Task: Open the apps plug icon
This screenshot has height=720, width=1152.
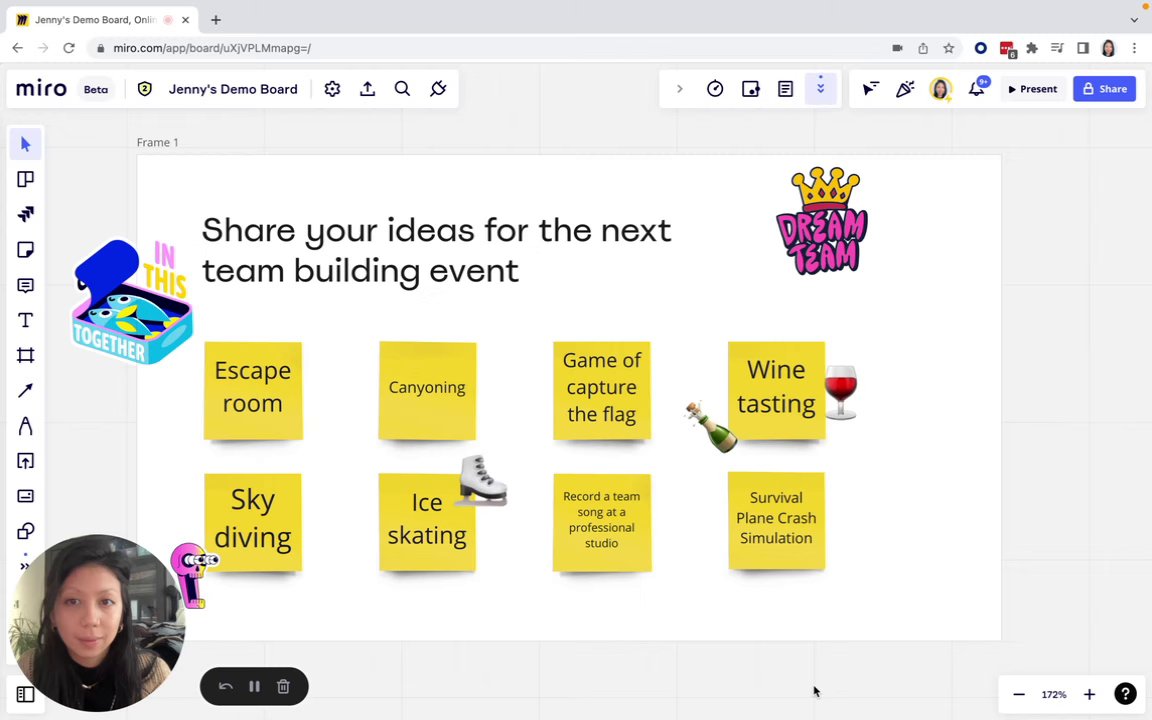Action: 438,89
